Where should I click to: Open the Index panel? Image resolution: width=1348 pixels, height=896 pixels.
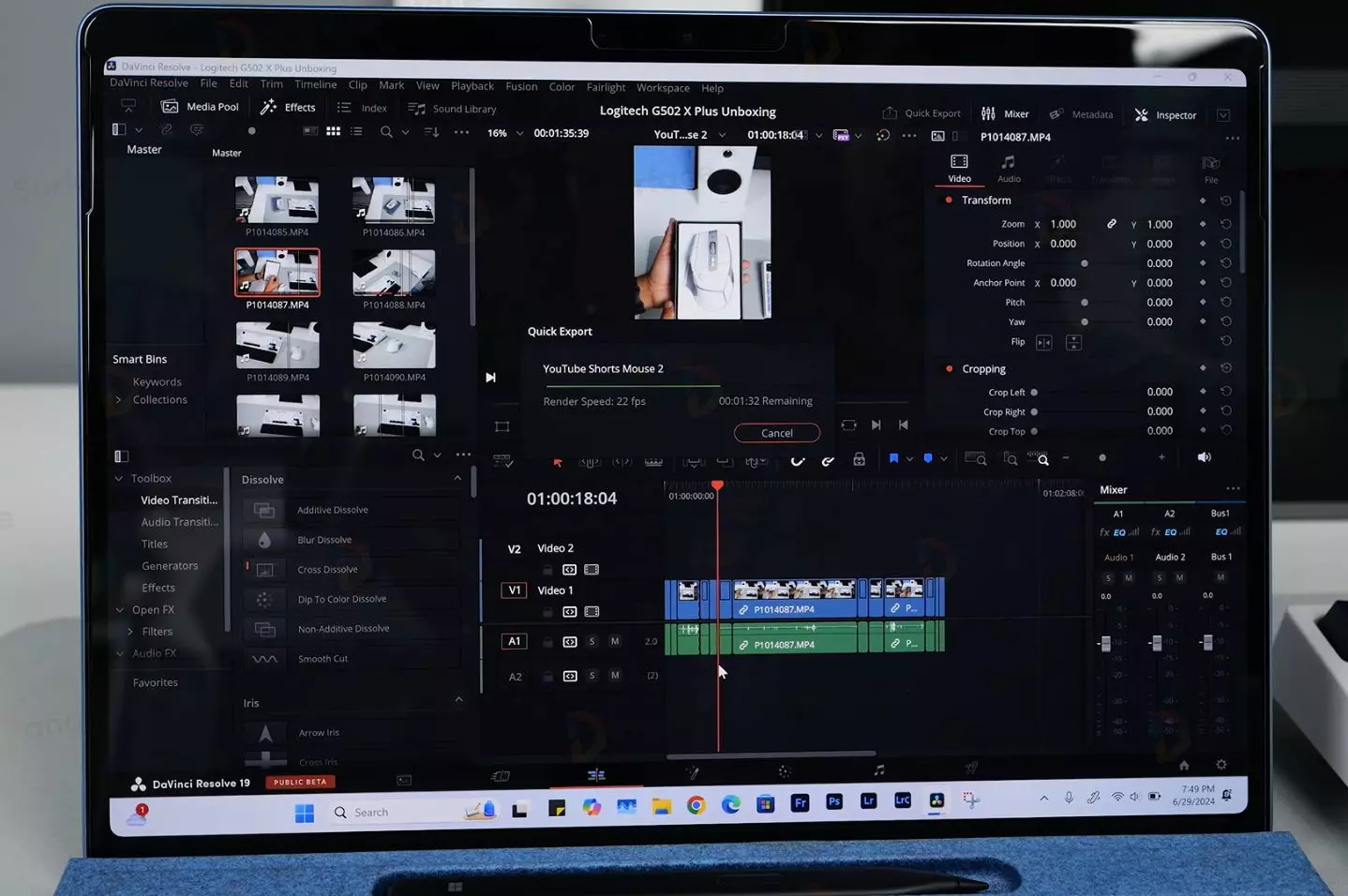[362, 108]
